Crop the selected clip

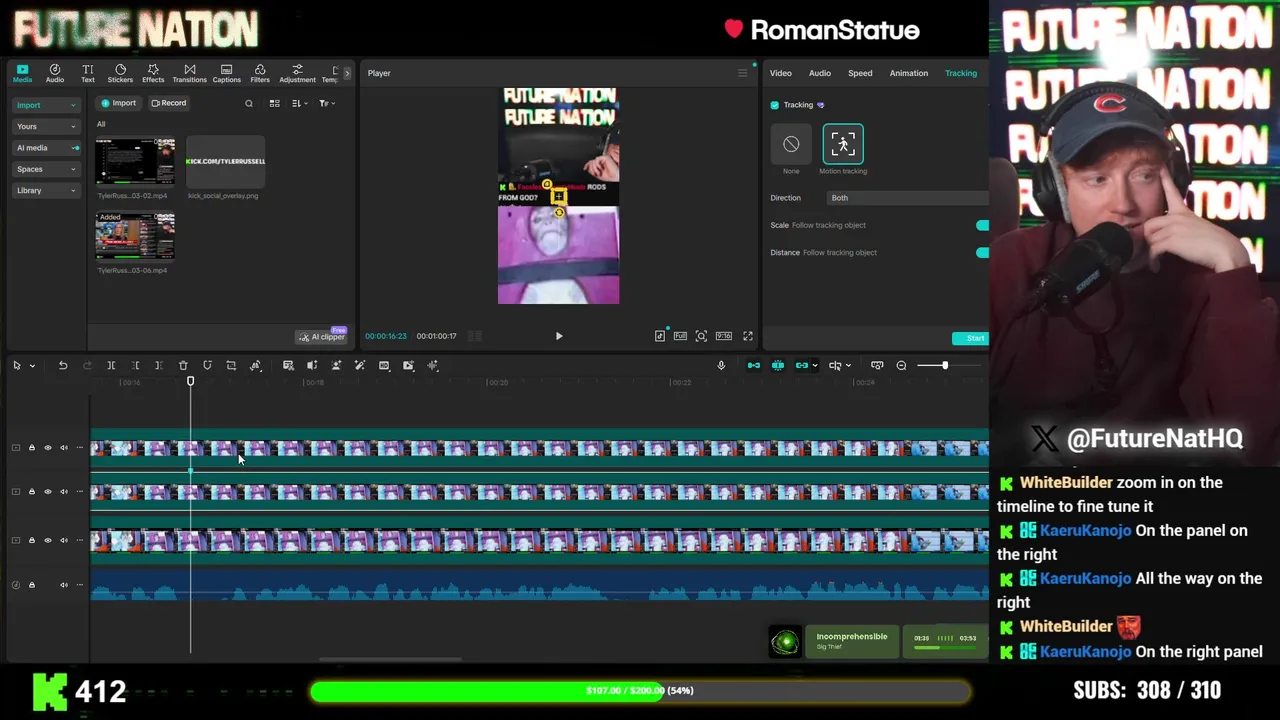231,366
